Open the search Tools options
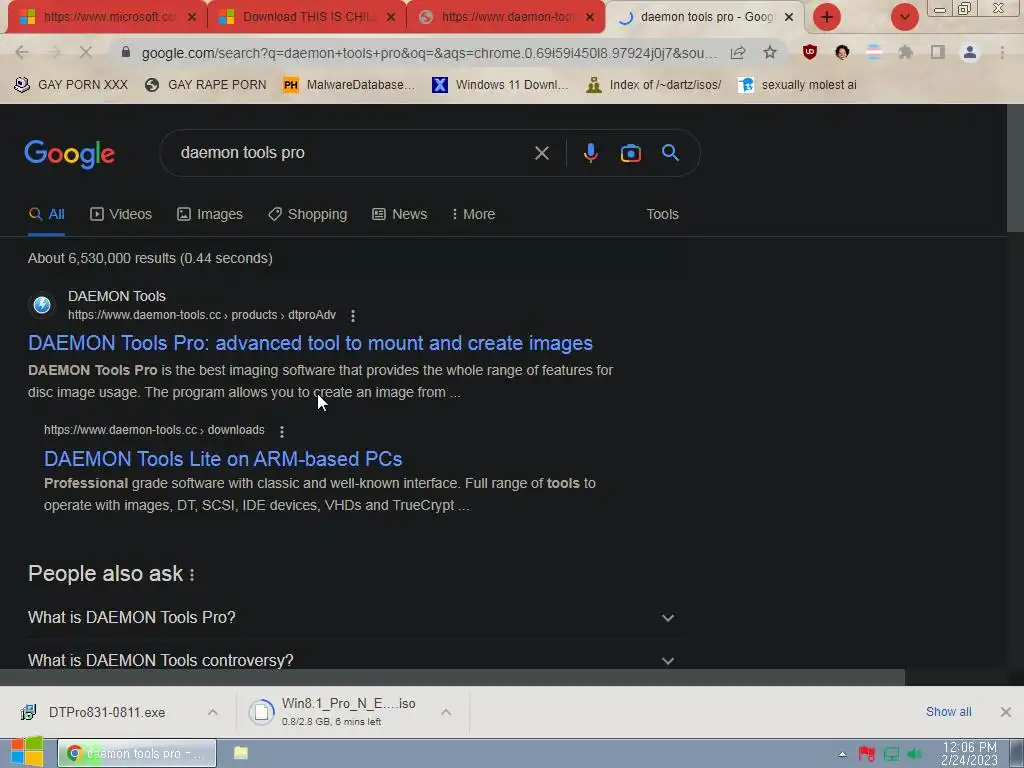The image size is (1024, 768). [x=662, y=214]
